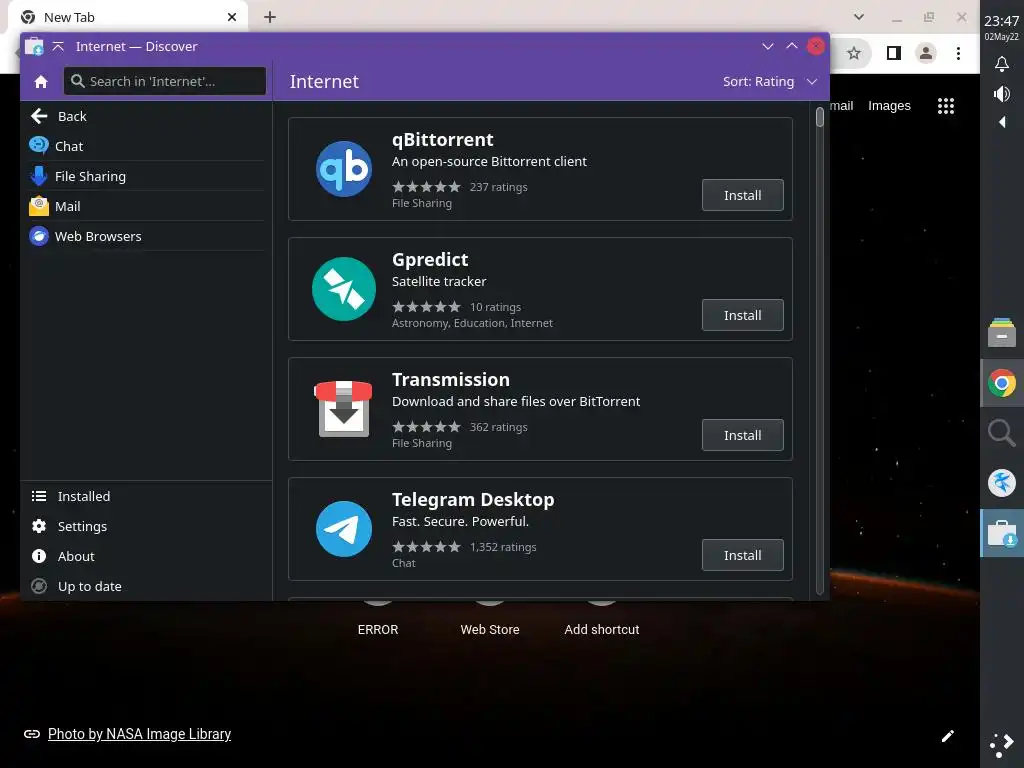Click the Mail envelope icon
This screenshot has width=1024, height=768.
pos(39,206)
